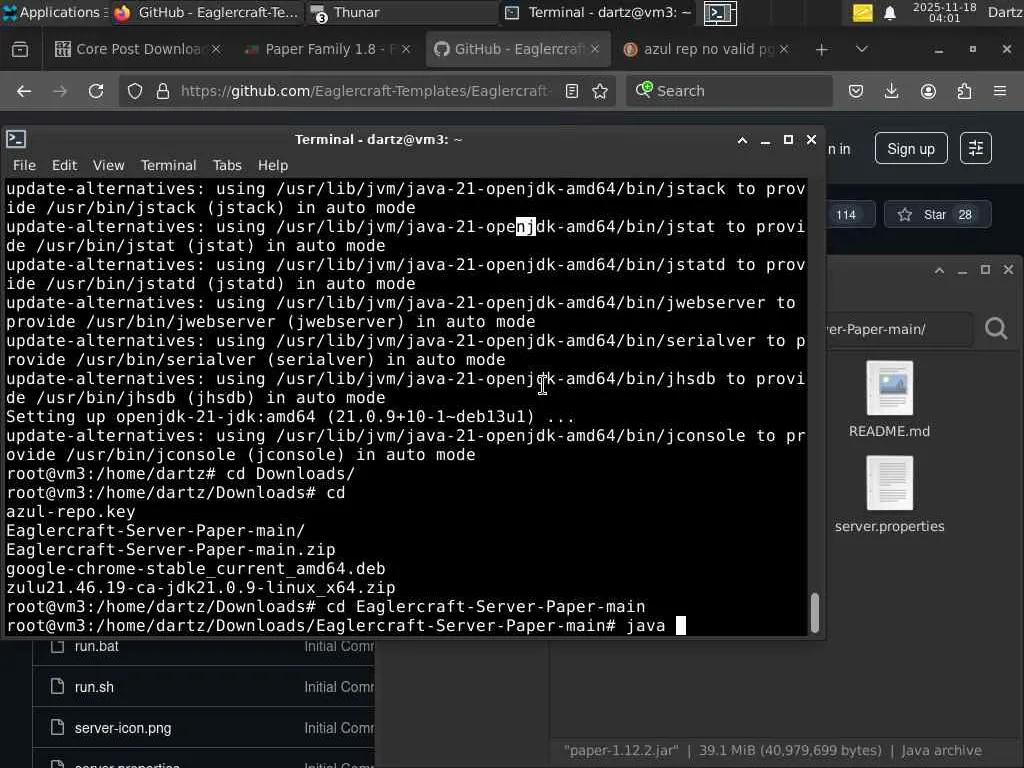Bookmark this page with the star icon
This screenshot has width=1024, height=768.
click(600, 91)
